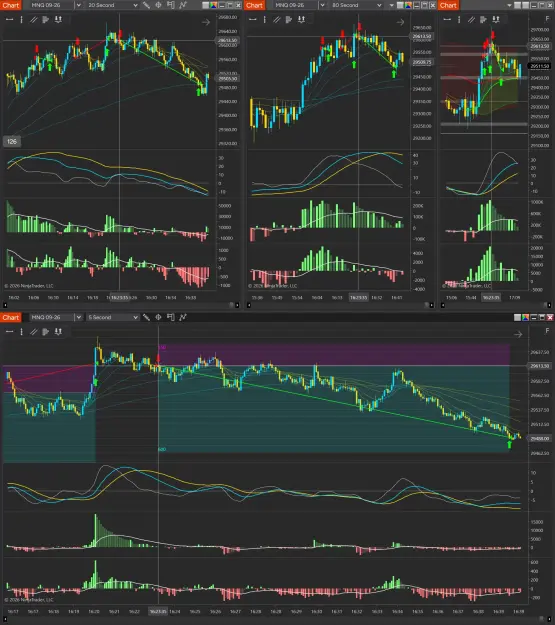Click 29511.50 price marker in top-right chart

(x=539, y=66)
